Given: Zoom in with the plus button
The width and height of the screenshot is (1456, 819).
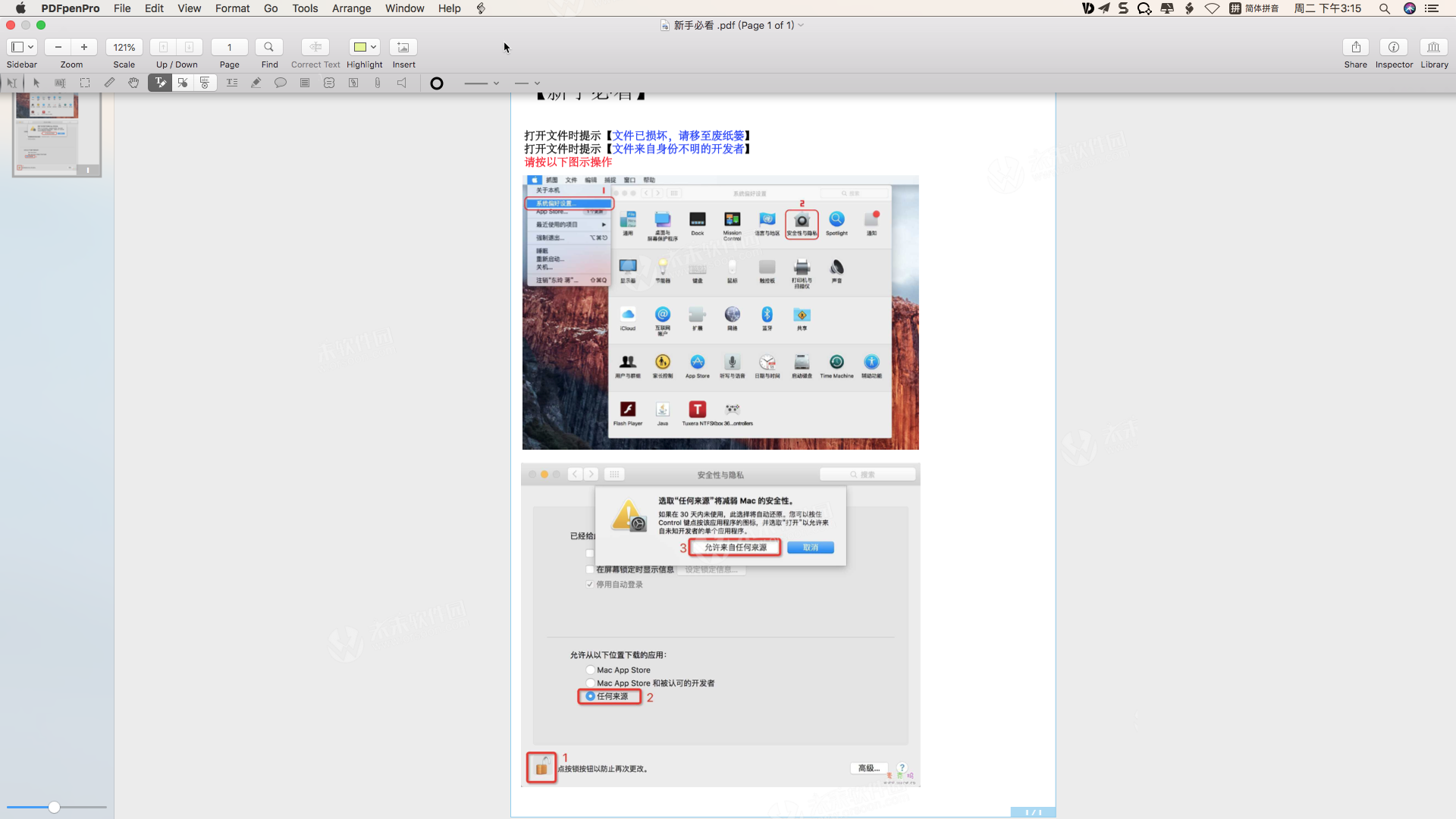Looking at the screenshot, I should tap(84, 47).
